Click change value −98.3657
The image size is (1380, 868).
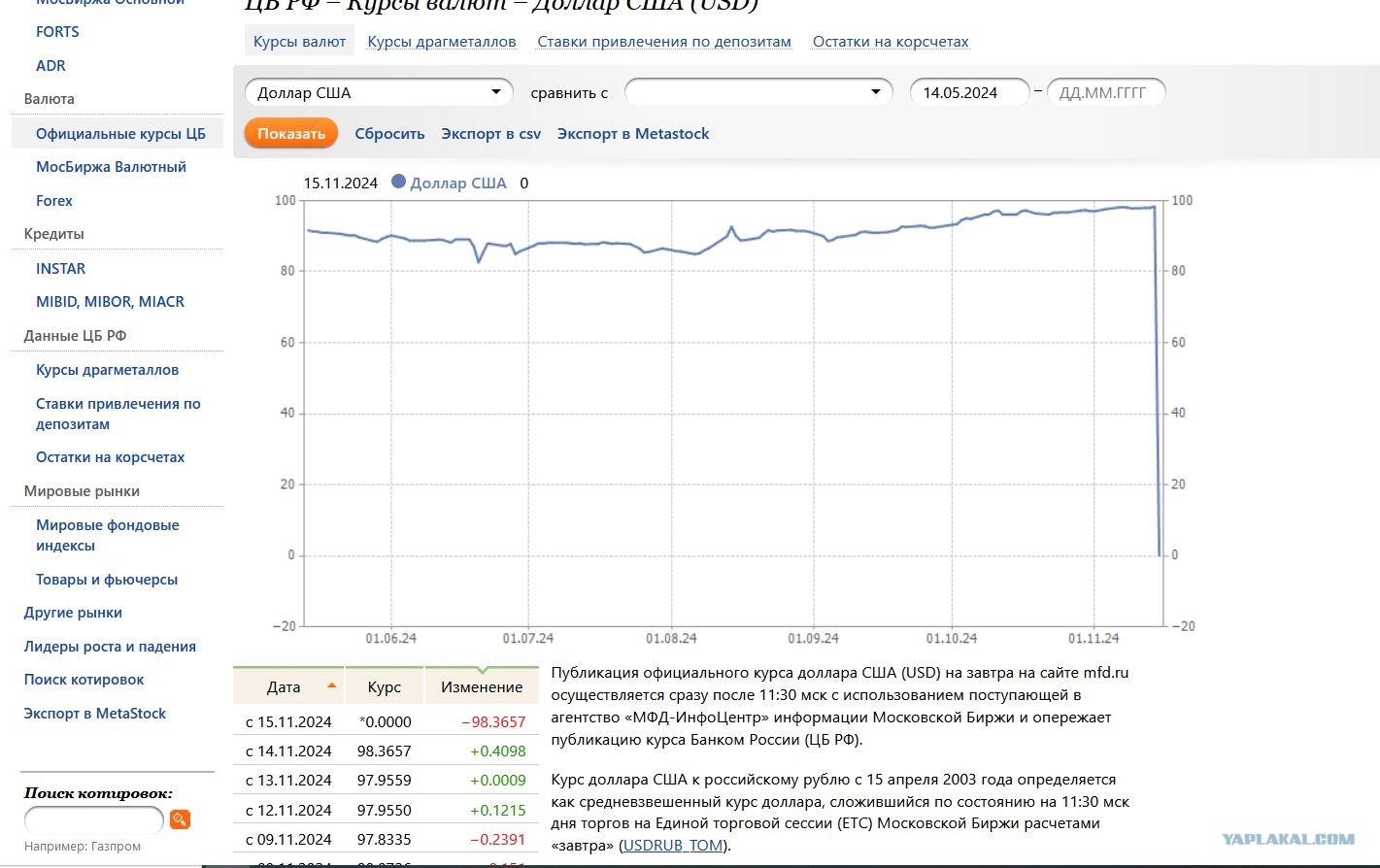[493, 722]
